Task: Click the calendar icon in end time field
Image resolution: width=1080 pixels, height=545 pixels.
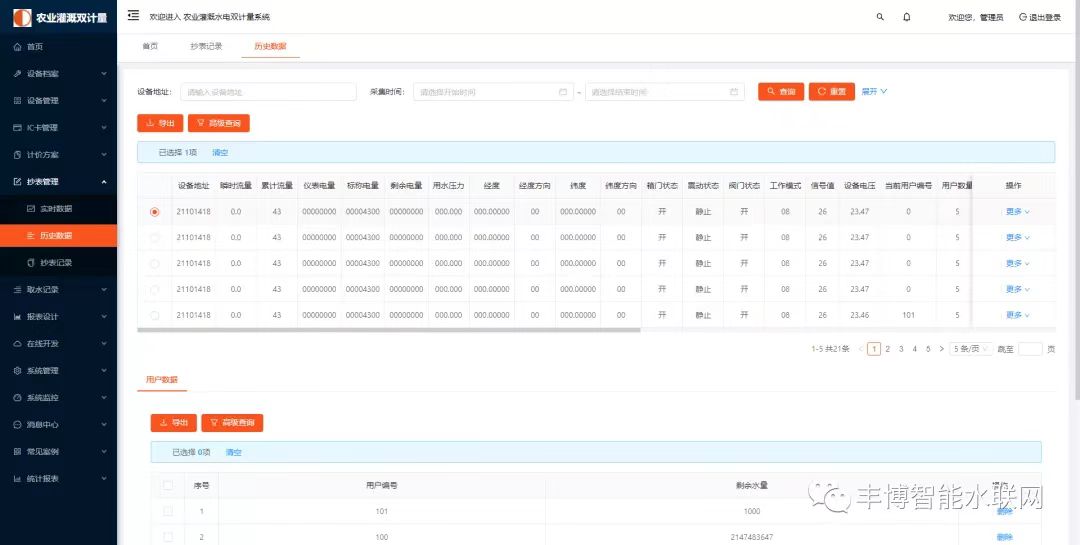Action: point(734,92)
